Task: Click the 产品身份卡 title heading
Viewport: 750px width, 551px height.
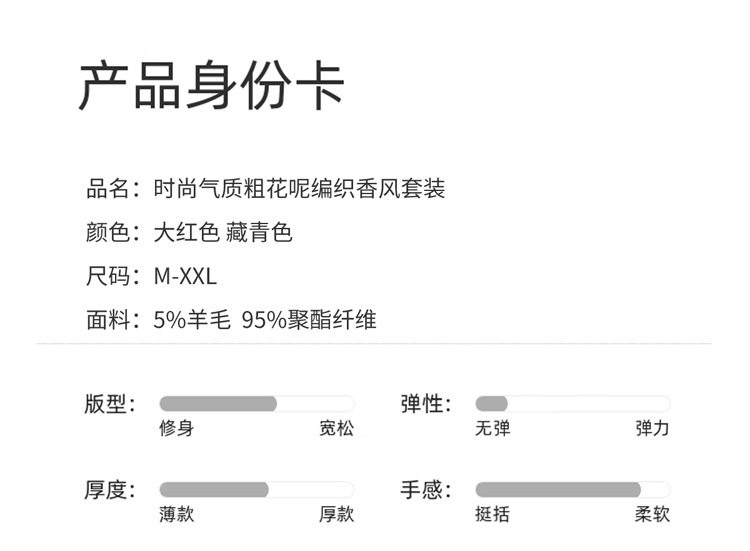Action: pyautogui.click(x=211, y=87)
